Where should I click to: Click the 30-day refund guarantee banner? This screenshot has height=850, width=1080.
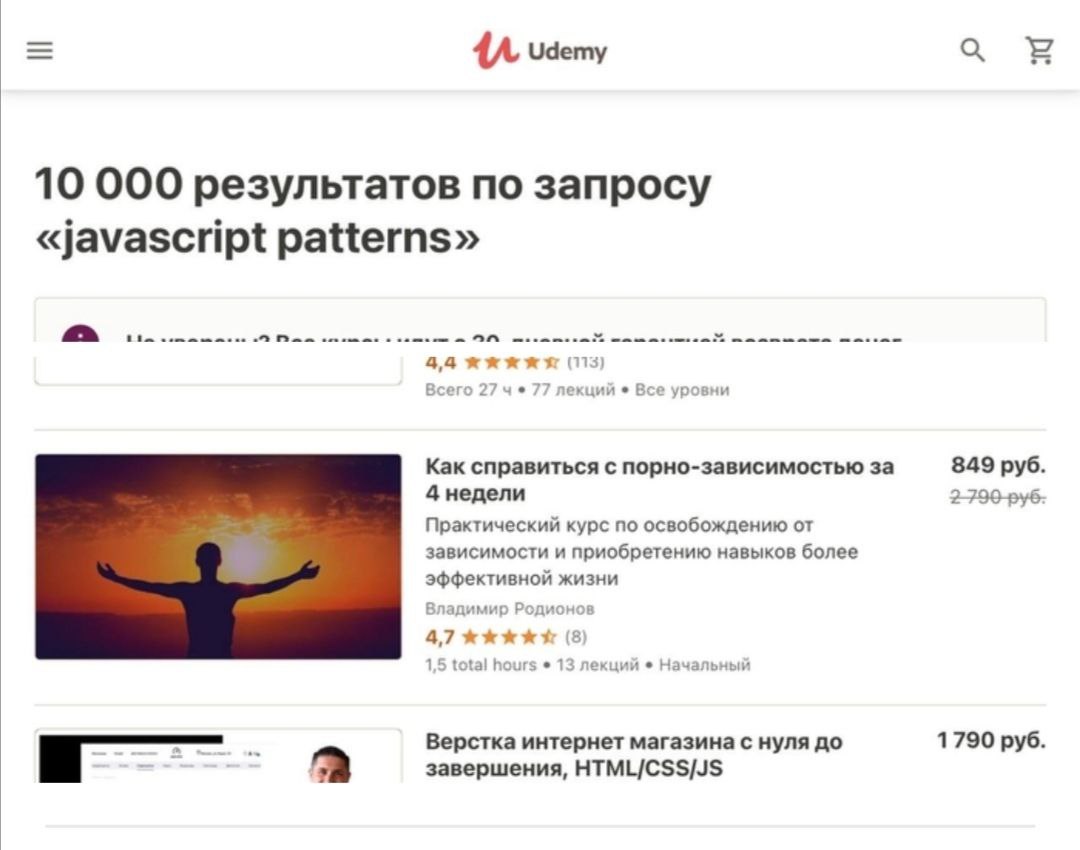pyautogui.click(x=540, y=320)
